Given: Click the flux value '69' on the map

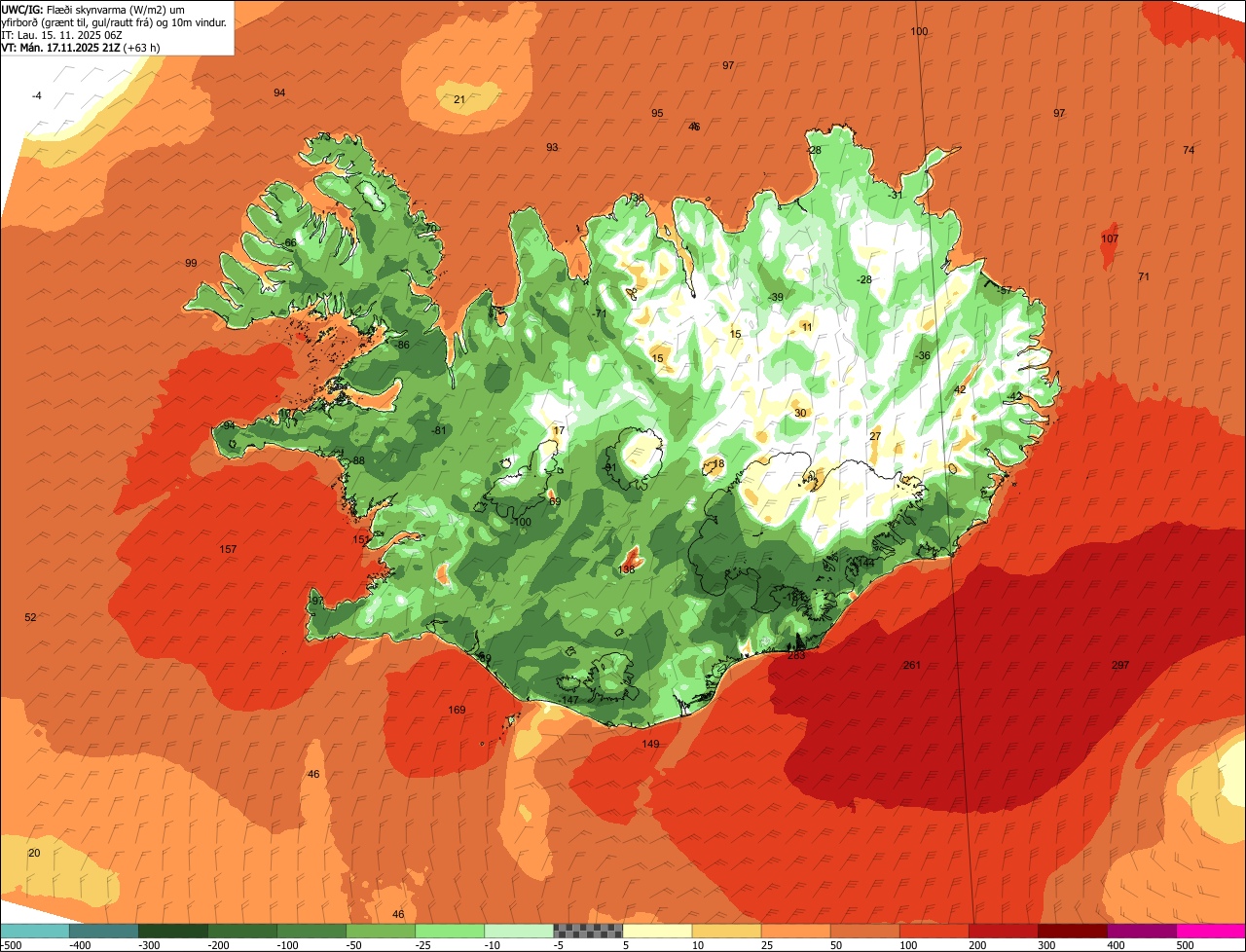Looking at the screenshot, I should point(555,501).
